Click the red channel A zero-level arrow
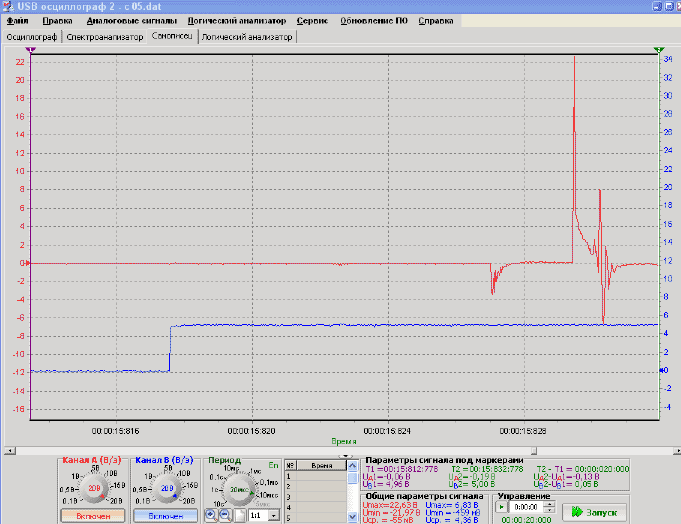The width and height of the screenshot is (681, 524). [28, 263]
